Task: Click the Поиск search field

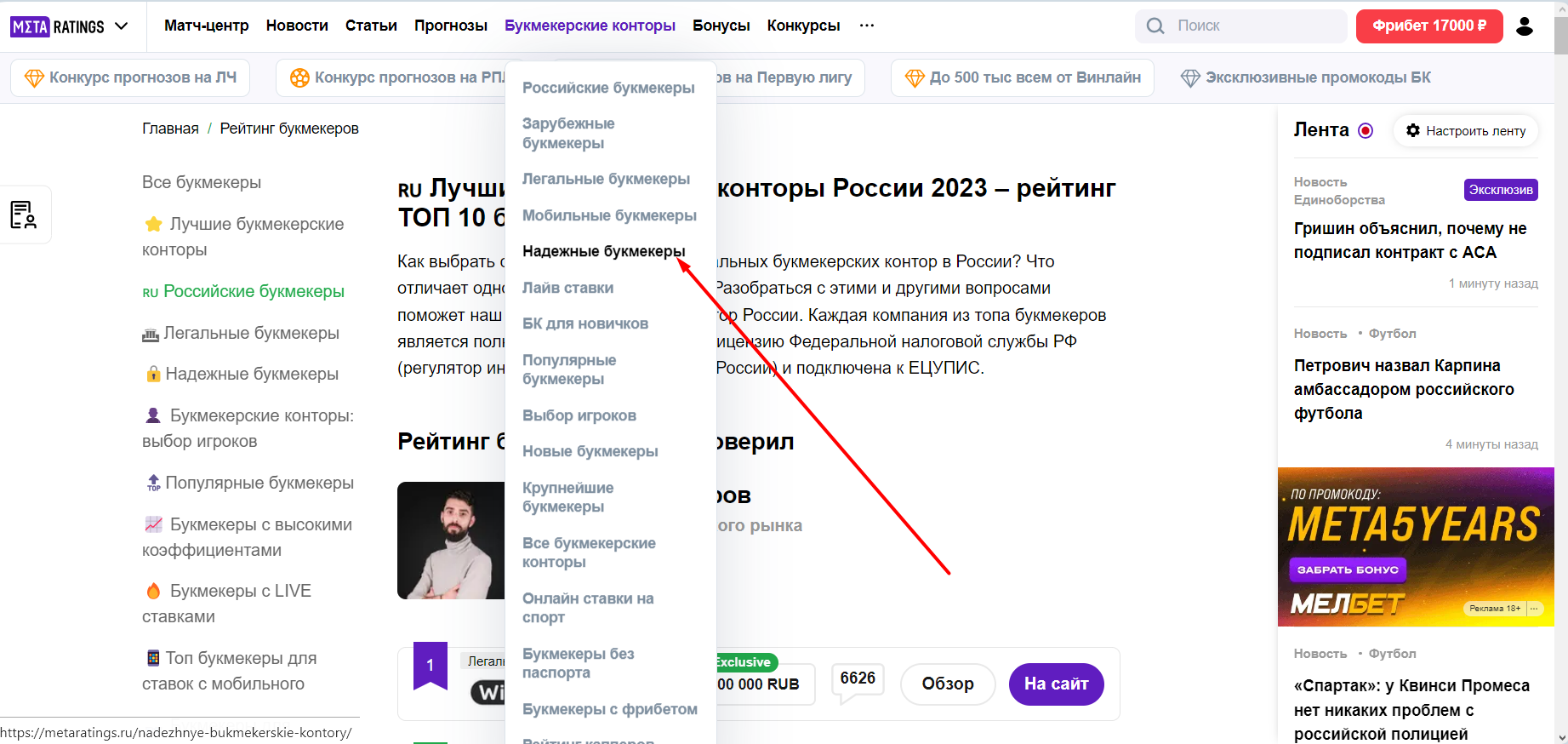Action: pos(1241,26)
